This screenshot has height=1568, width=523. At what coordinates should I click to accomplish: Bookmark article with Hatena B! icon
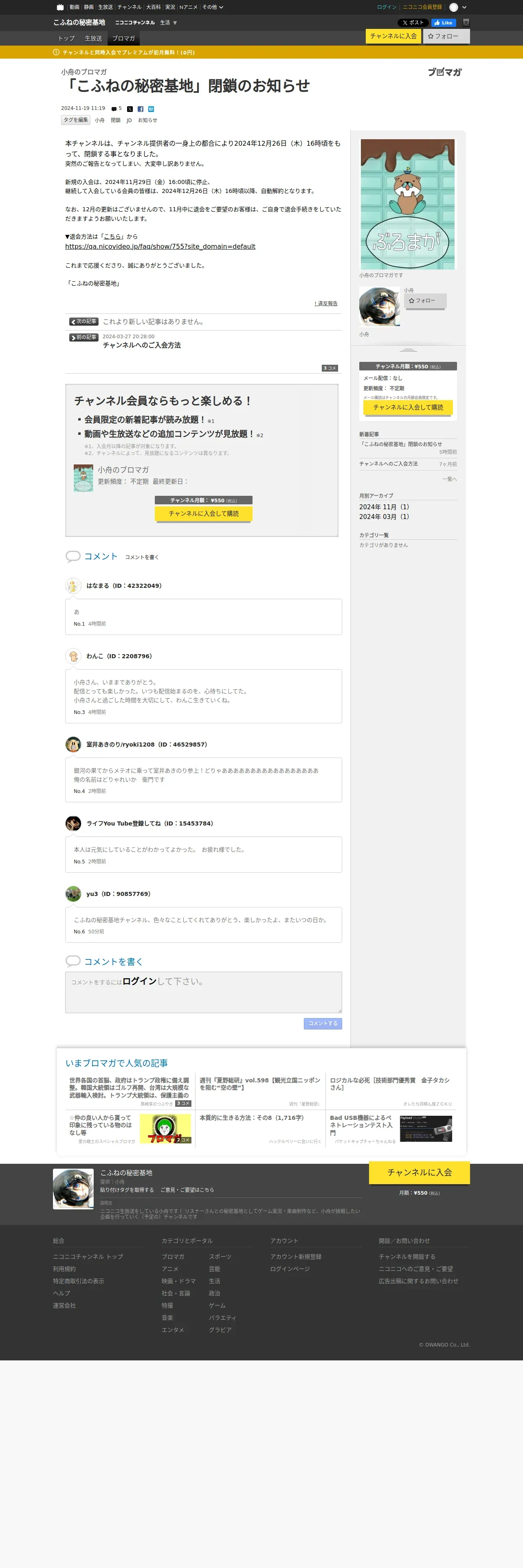151,109
